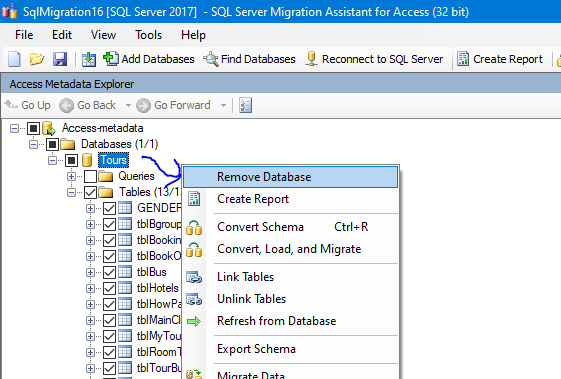Toggle the Databases (1/1) checkbox
Viewport: 561px width, 379px height.
click(52, 144)
